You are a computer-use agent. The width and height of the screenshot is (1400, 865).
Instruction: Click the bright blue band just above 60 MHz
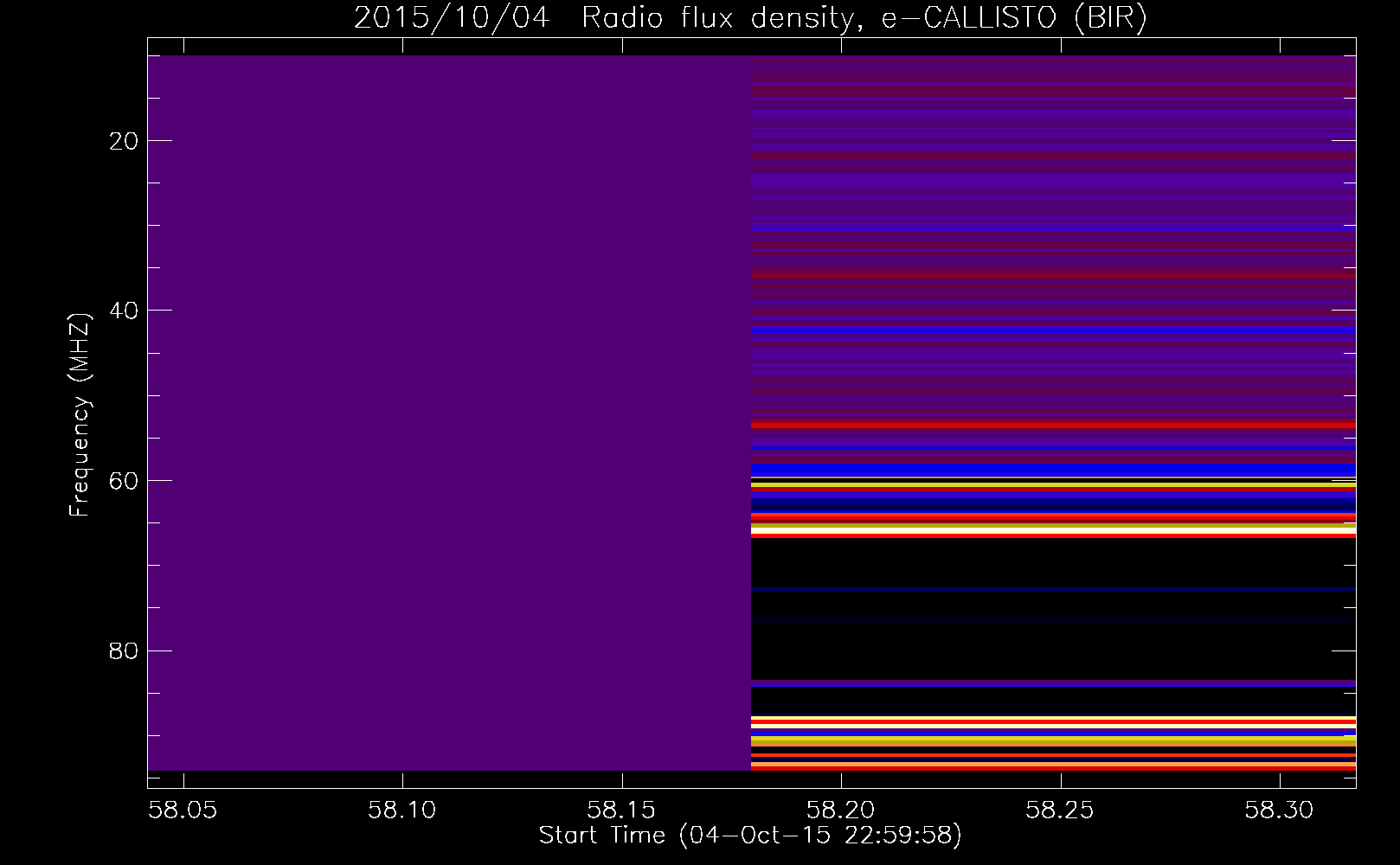[1053, 470]
